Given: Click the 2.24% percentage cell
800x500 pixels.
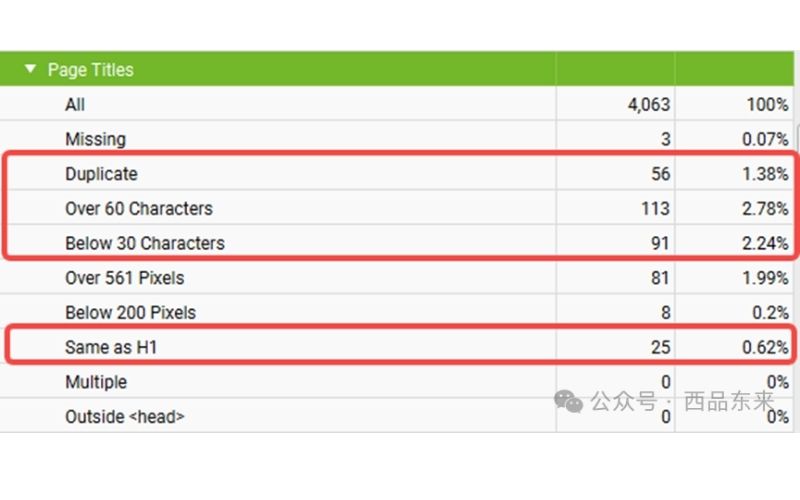Looking at the screenshot, I should tap(765, 243).
